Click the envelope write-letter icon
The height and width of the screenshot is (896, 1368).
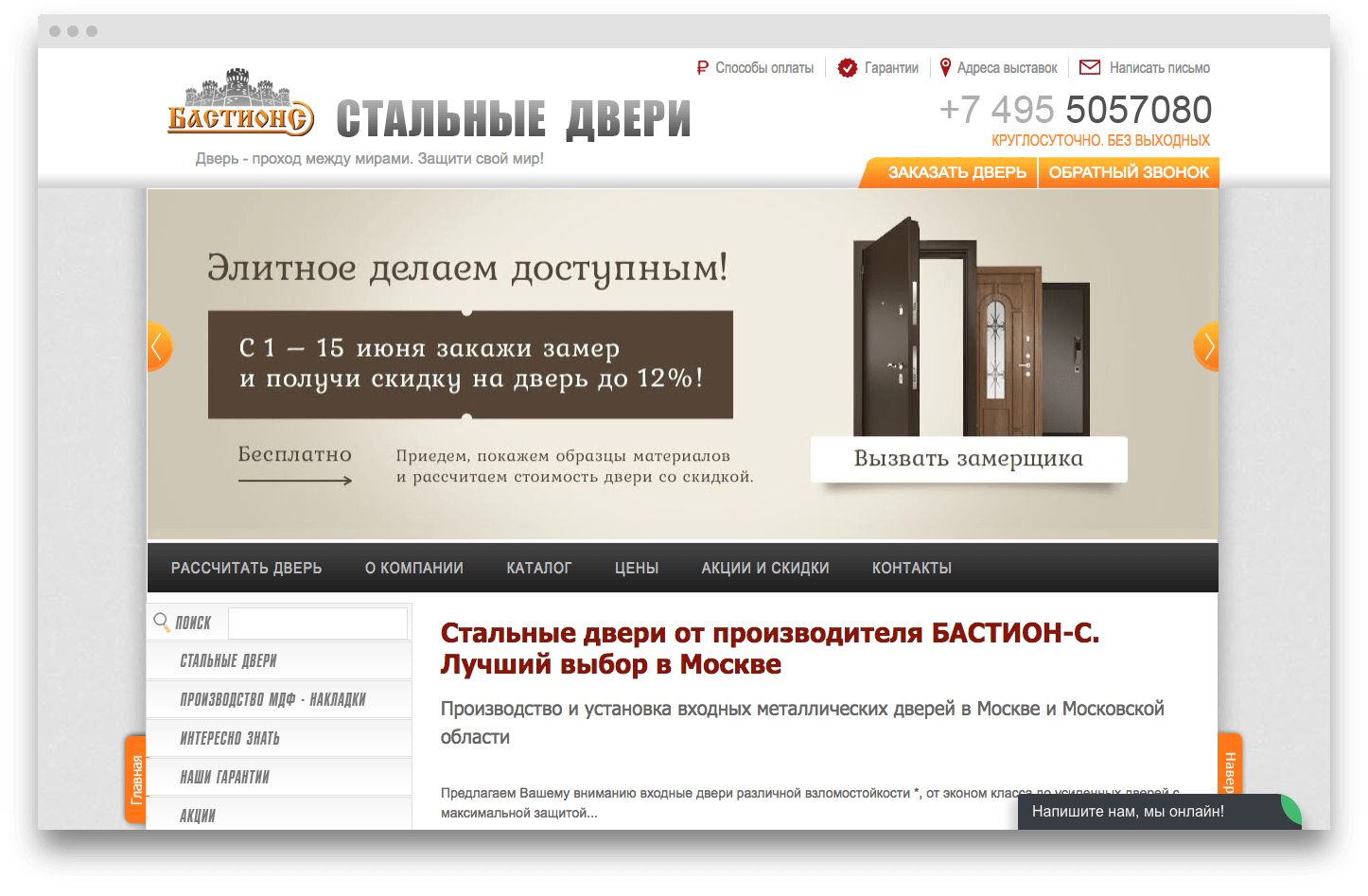click(x=1090, y=67)
